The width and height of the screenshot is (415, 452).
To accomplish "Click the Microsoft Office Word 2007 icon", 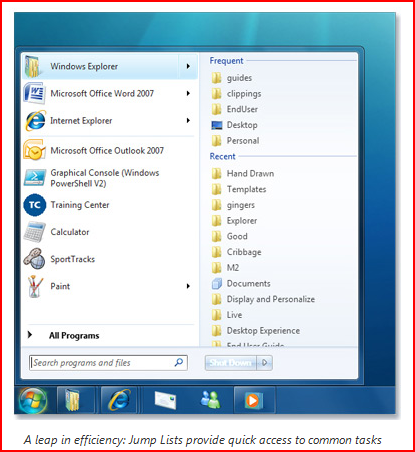I will coord(34,94).
